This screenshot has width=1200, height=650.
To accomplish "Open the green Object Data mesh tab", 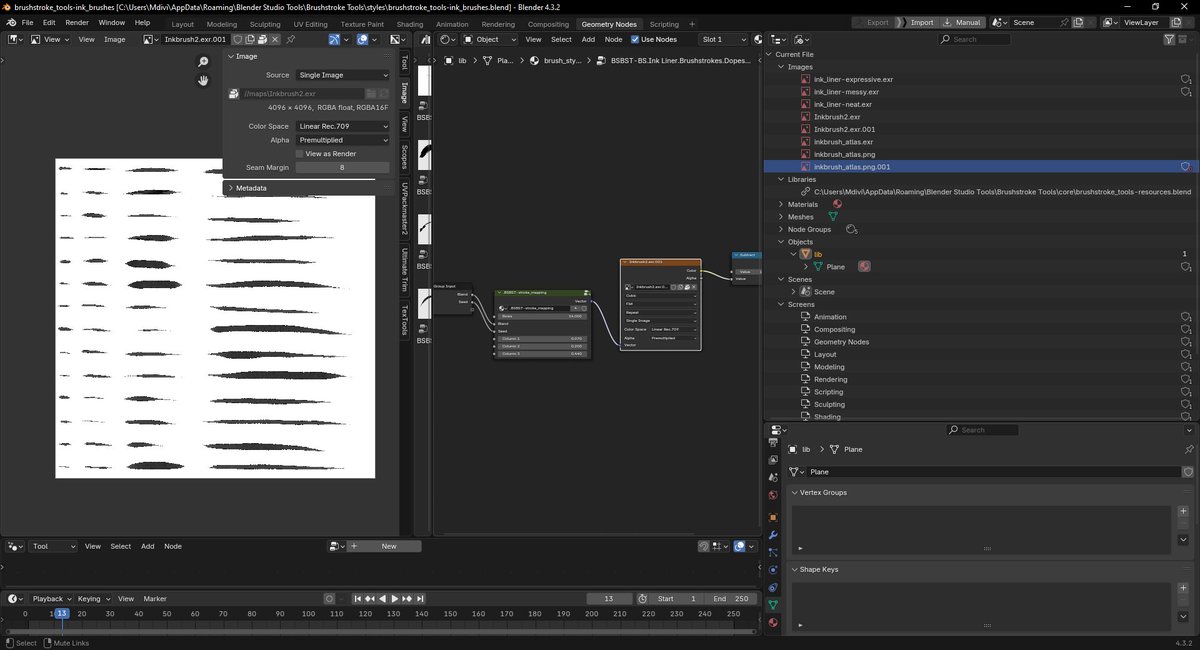I will click(x=773, y=605).
